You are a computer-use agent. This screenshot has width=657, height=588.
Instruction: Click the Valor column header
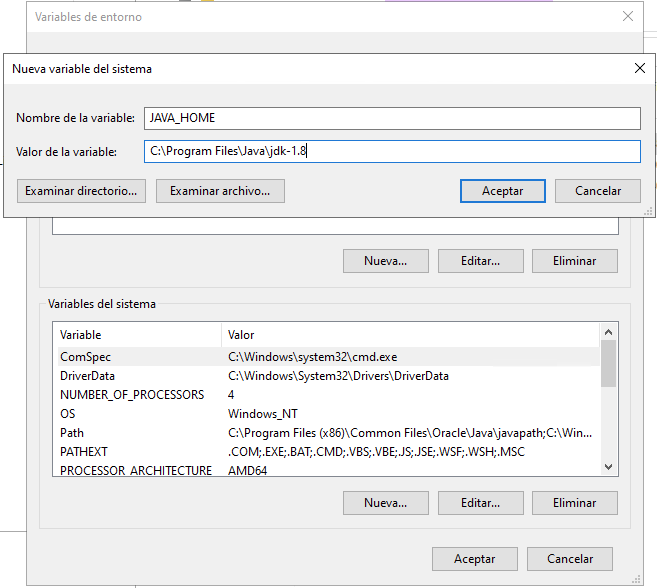[x=411, y=335]
